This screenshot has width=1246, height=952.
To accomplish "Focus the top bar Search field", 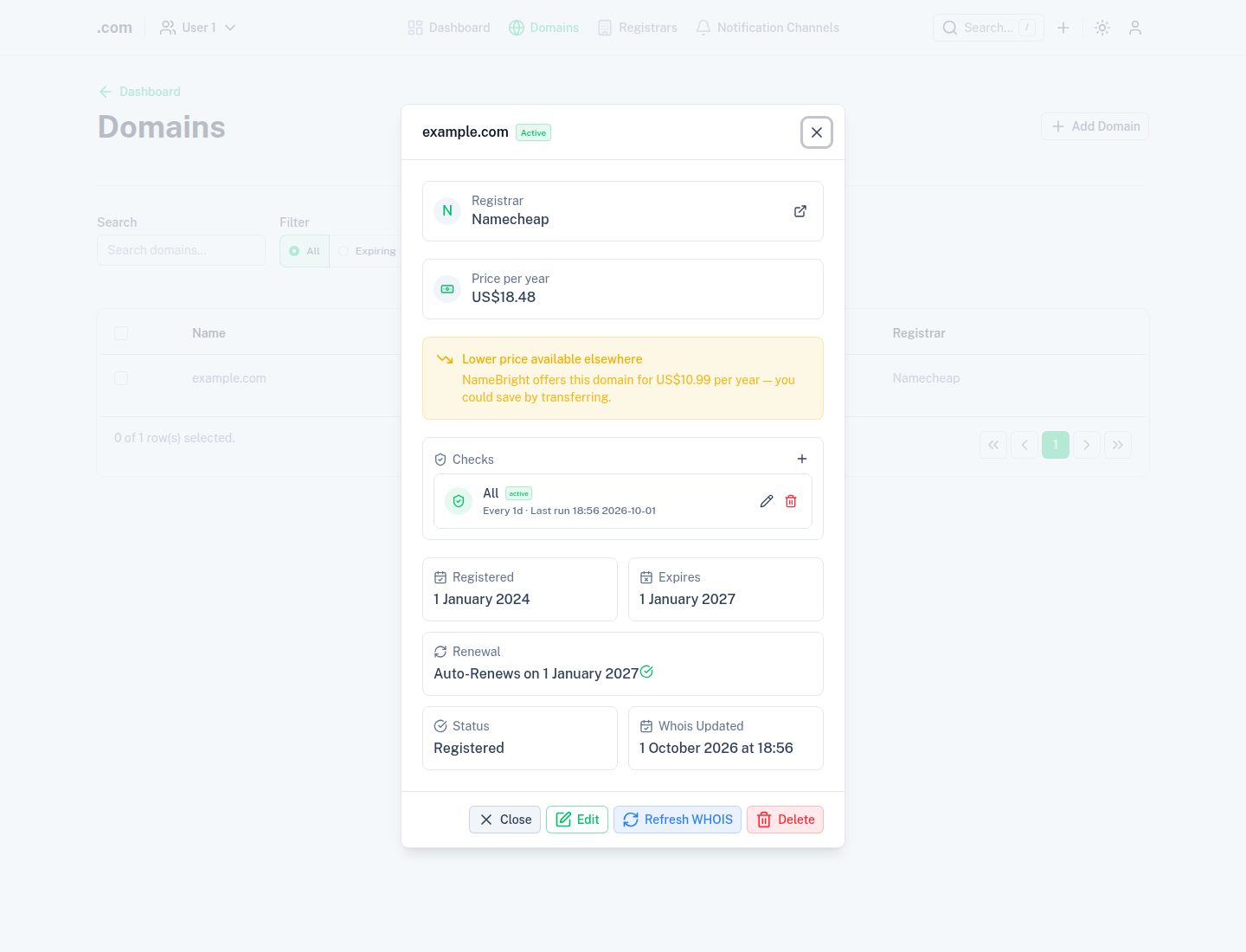I will pos(988,28).
